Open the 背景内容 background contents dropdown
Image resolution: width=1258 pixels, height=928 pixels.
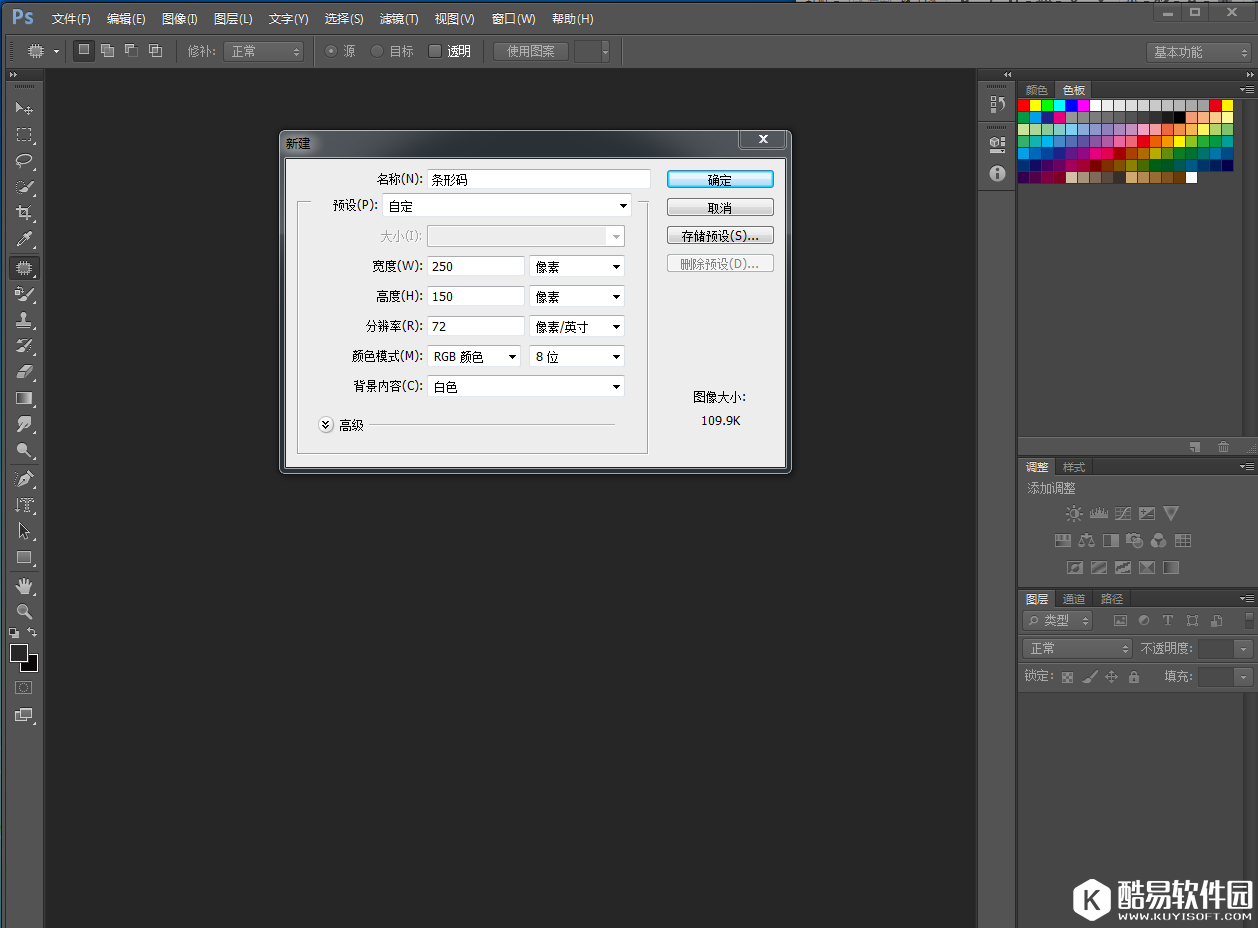tap(526, 386)
